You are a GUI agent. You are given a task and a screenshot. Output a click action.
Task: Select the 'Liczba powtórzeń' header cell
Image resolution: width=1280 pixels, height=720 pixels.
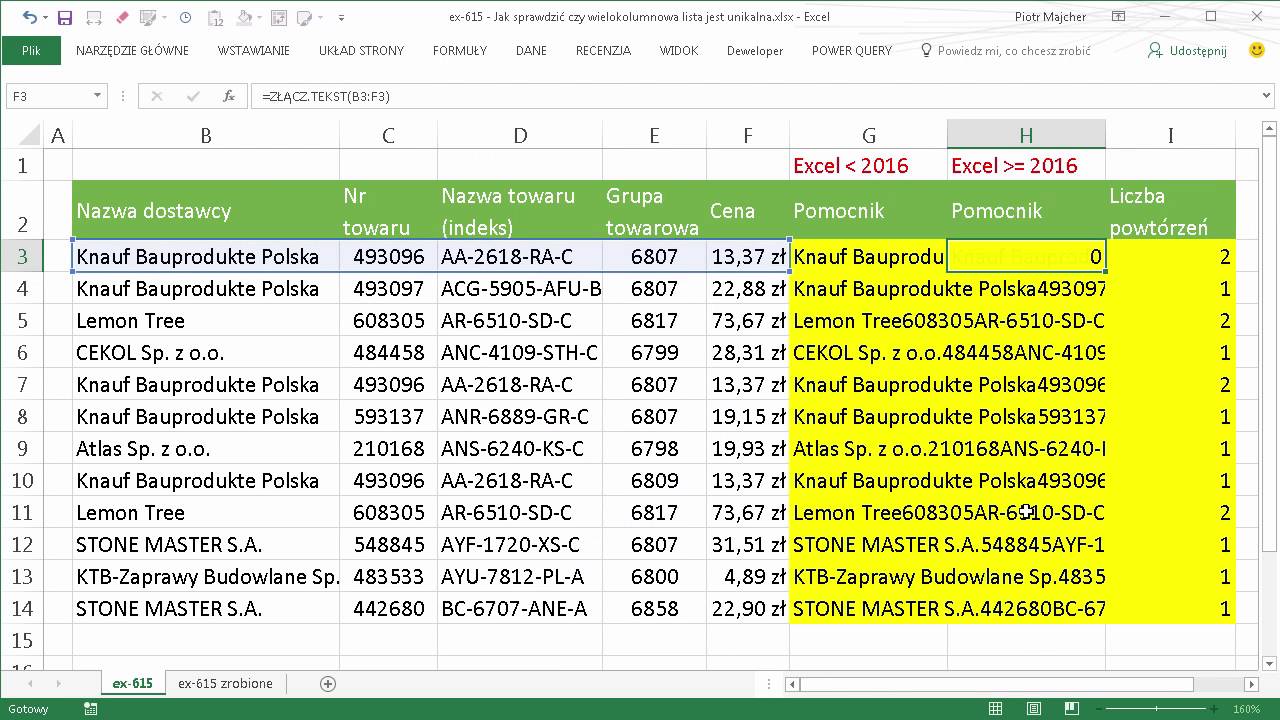pyautogui.click(x=1170, y=210)
